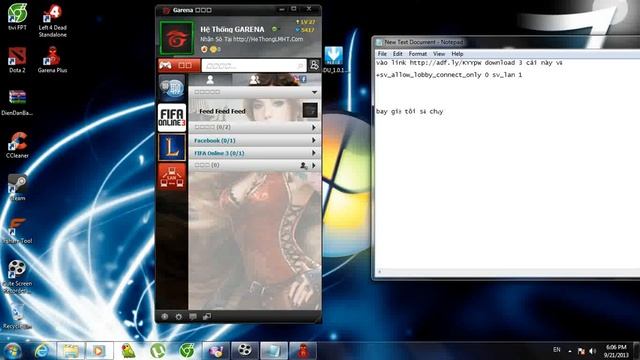Open the film reel recorder taskbar button
The width and height of the screenshot is (640, 360).
click(244, 351)
